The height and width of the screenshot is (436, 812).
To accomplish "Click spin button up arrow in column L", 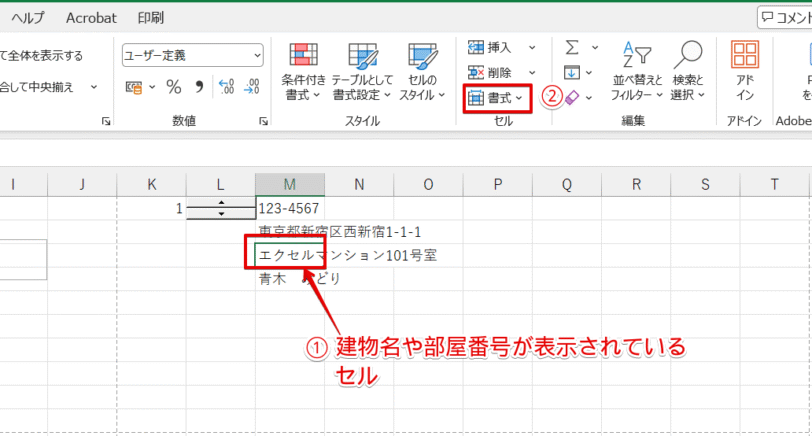I will tap(221, 203).
